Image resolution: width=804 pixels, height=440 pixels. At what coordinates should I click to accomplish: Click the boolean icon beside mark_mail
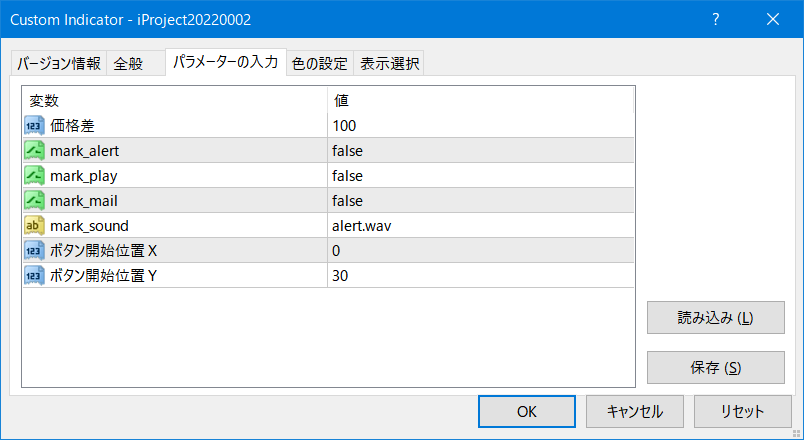click(34, 201)
